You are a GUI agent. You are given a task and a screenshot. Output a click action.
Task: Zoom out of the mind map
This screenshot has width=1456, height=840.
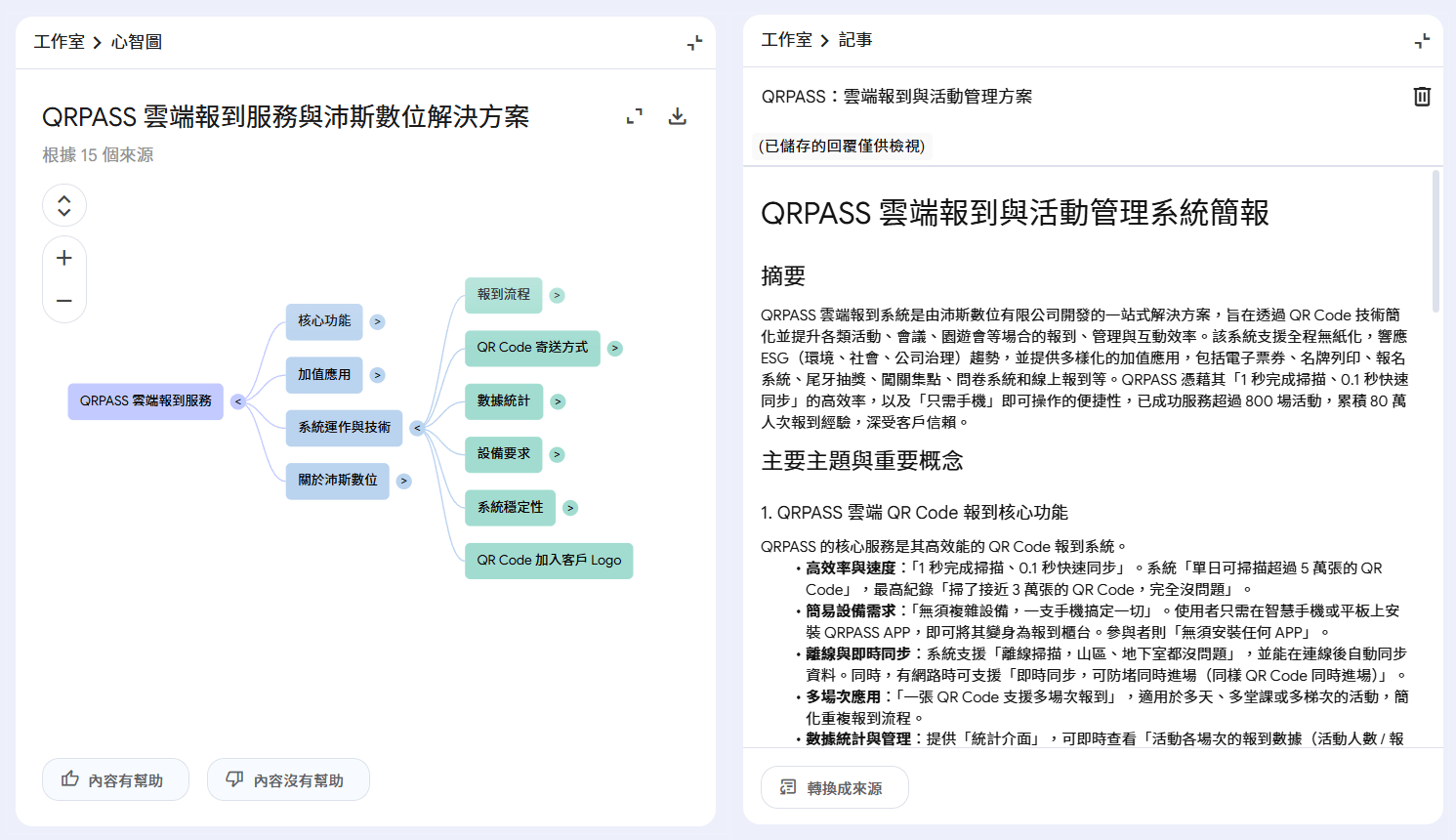point(64,301)
